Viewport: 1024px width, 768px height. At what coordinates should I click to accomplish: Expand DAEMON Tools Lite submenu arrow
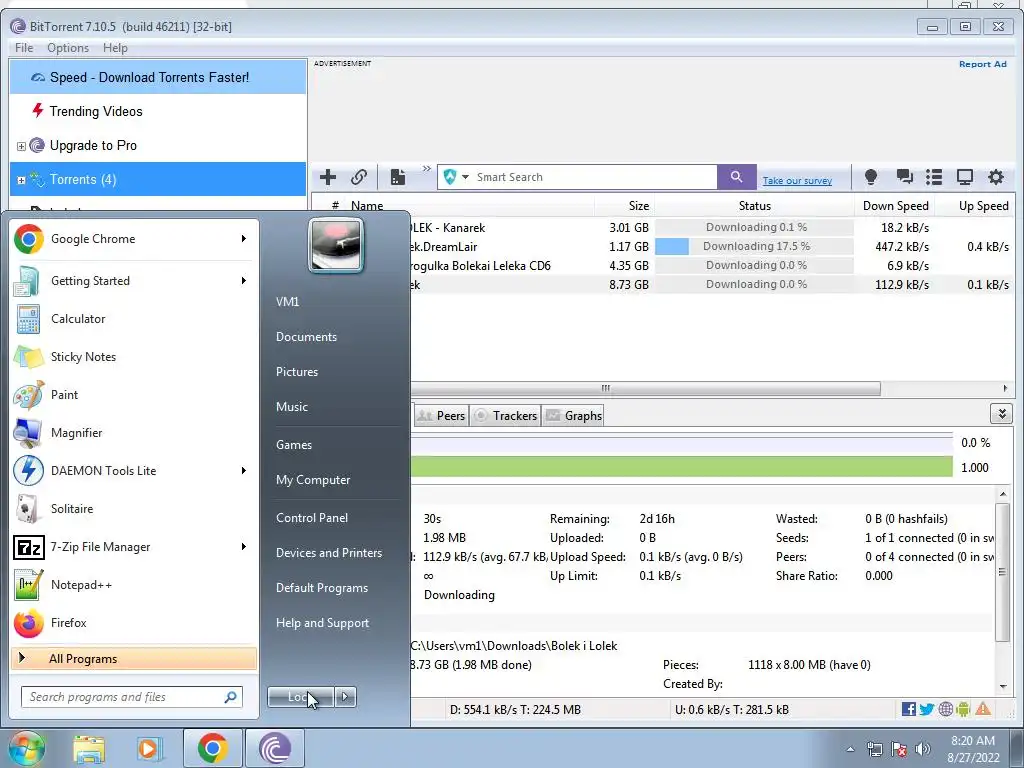pyautogui.click(x=244, y=471)
